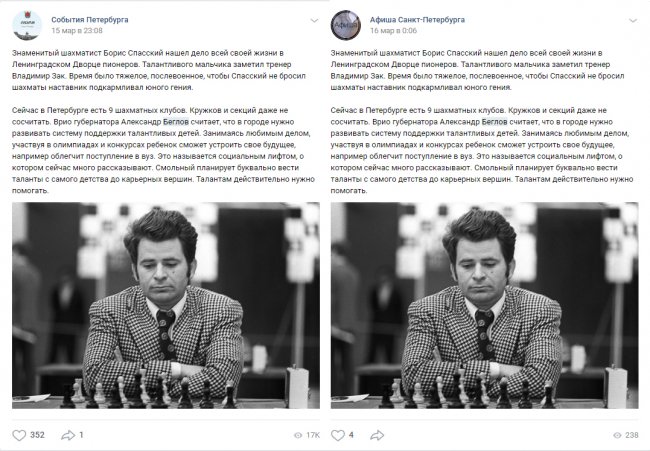Expand the post options chevron for События Петербурга
Screen dimensions: 650x451
click(314, 20)
